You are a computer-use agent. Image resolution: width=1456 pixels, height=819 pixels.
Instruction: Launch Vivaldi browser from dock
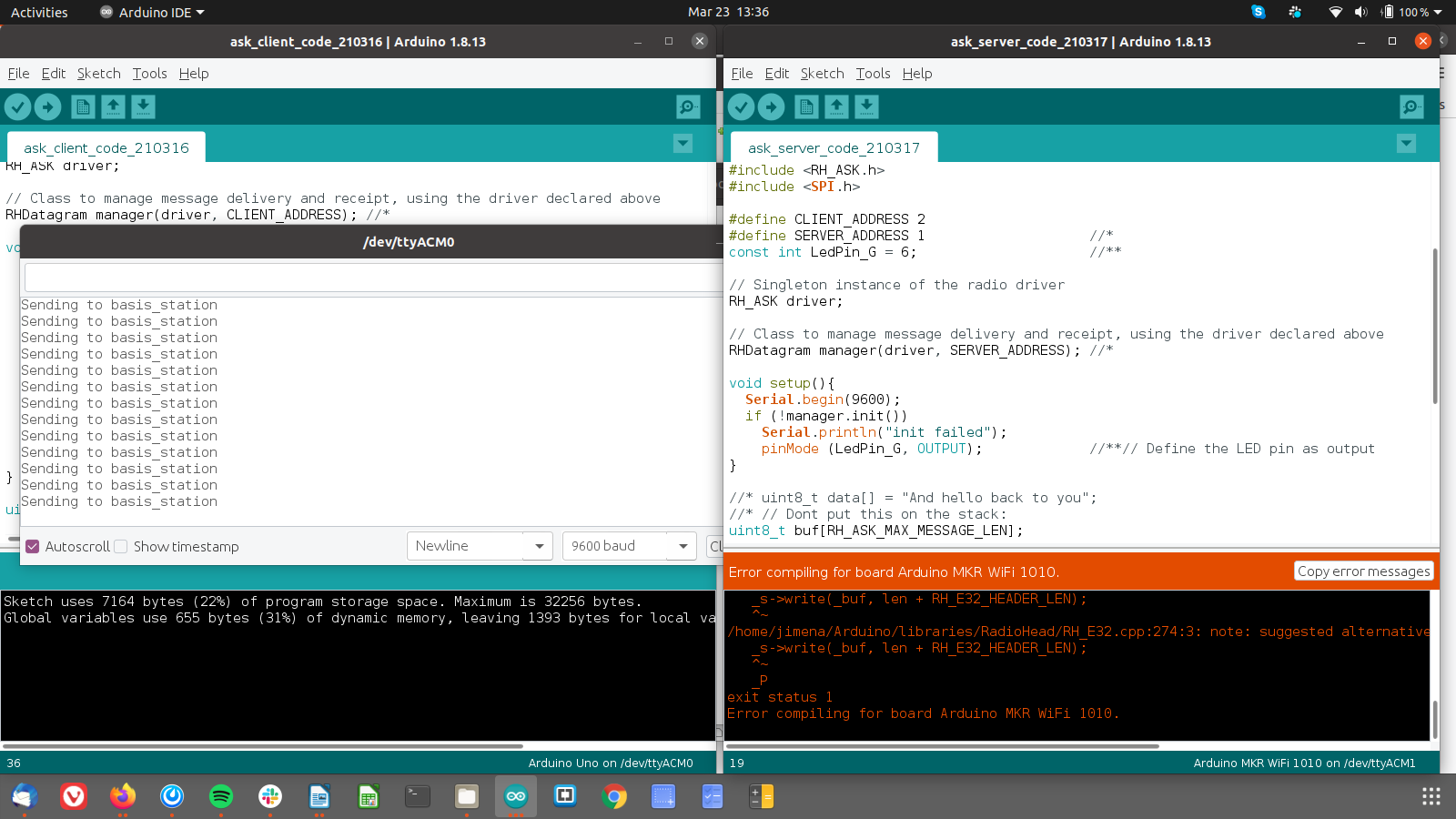[x=74, y=797]
